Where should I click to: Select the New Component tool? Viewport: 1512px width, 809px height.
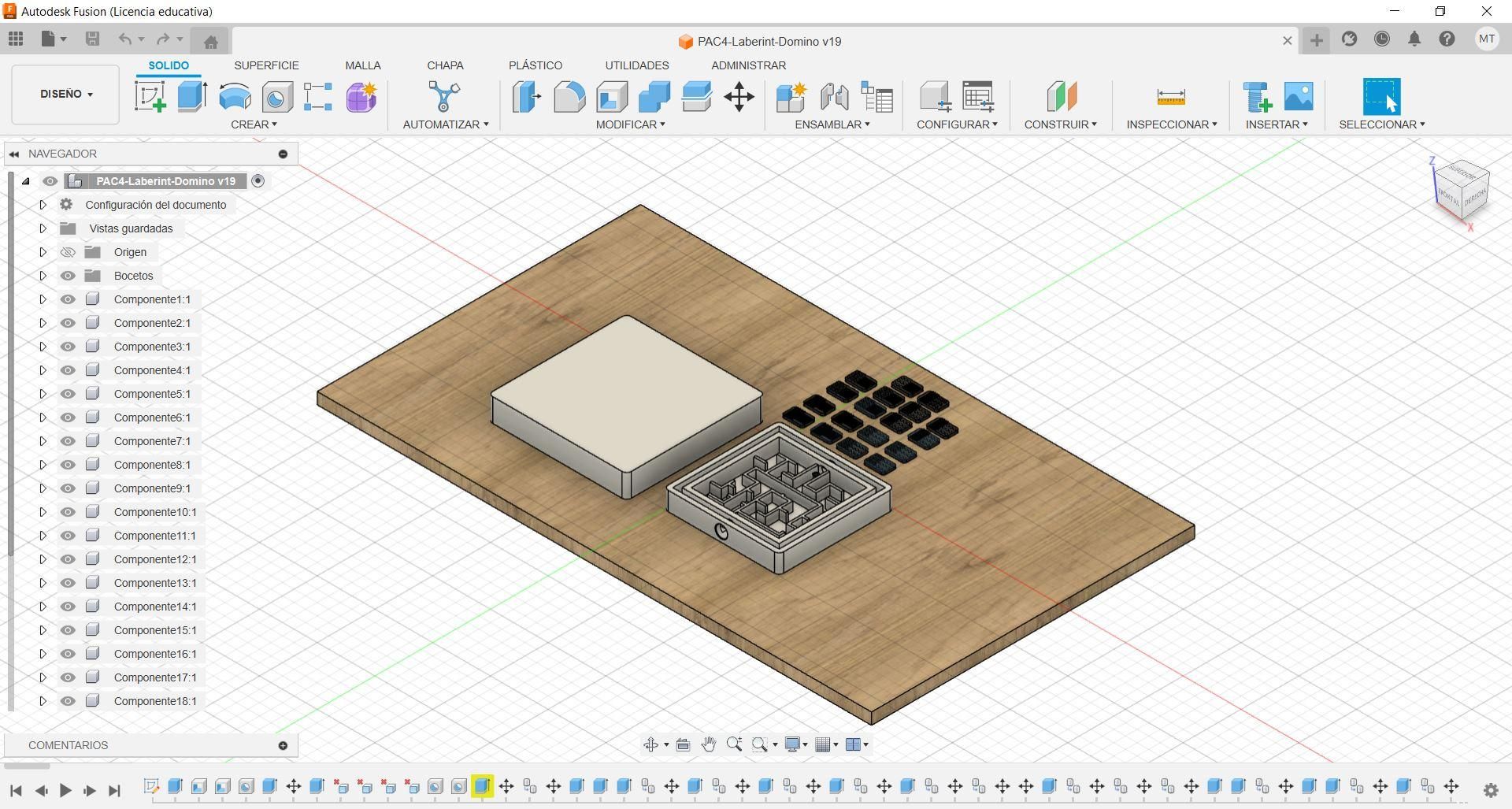coord(791,97)
